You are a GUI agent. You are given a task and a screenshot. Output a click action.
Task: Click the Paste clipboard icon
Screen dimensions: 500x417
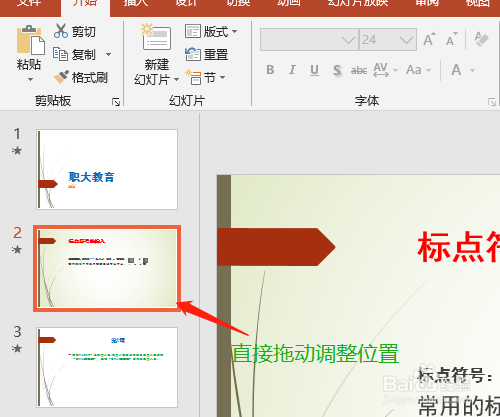coord(30,40)
